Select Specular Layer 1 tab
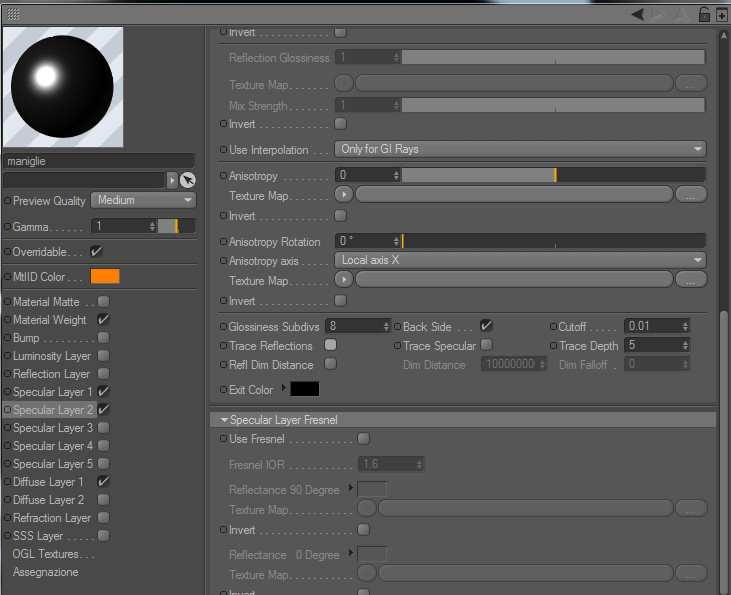Viewport: 731px width, 595px height. (x=53, y=392)
